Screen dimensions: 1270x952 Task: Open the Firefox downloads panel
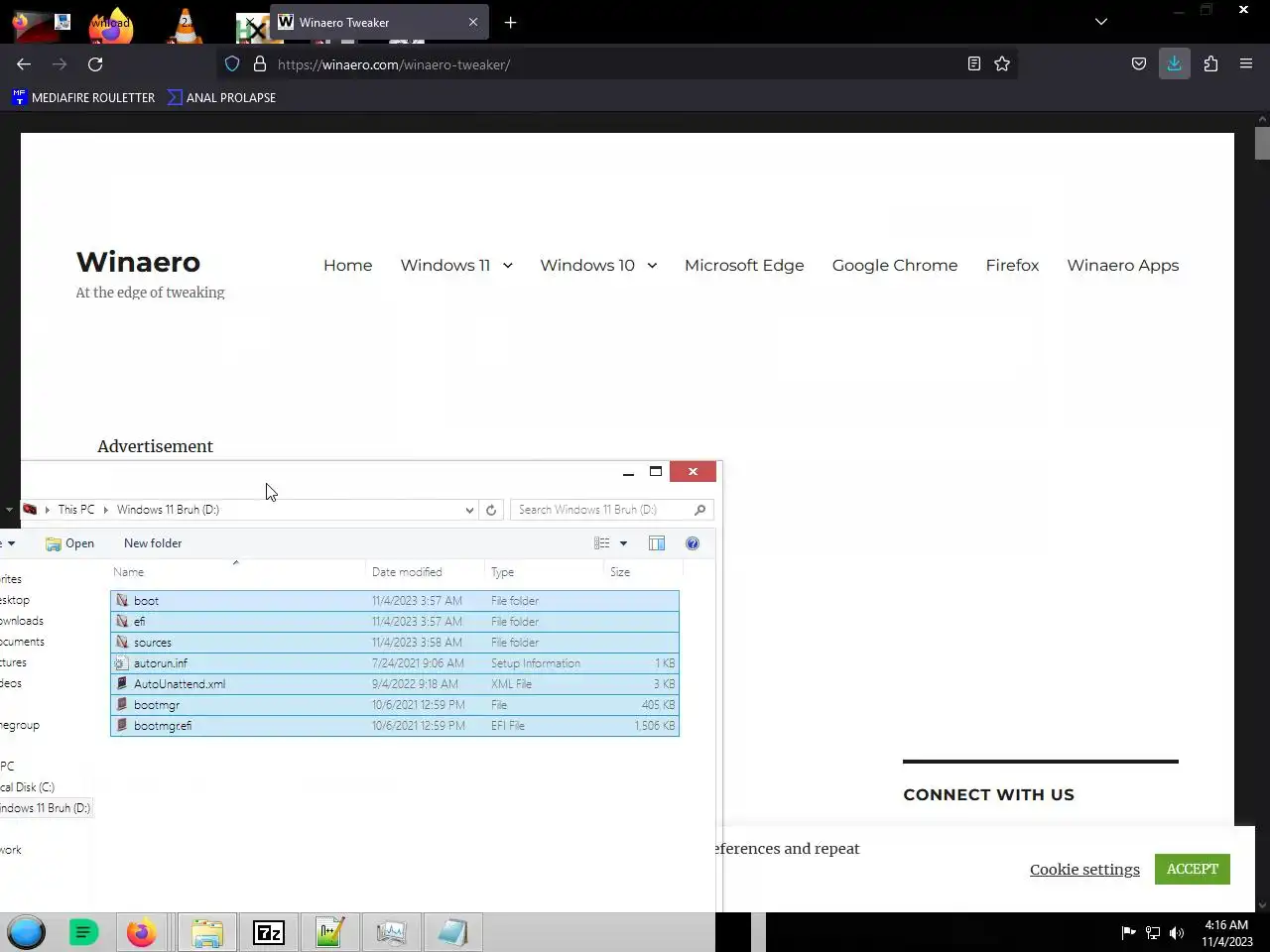click(1175, 63)
